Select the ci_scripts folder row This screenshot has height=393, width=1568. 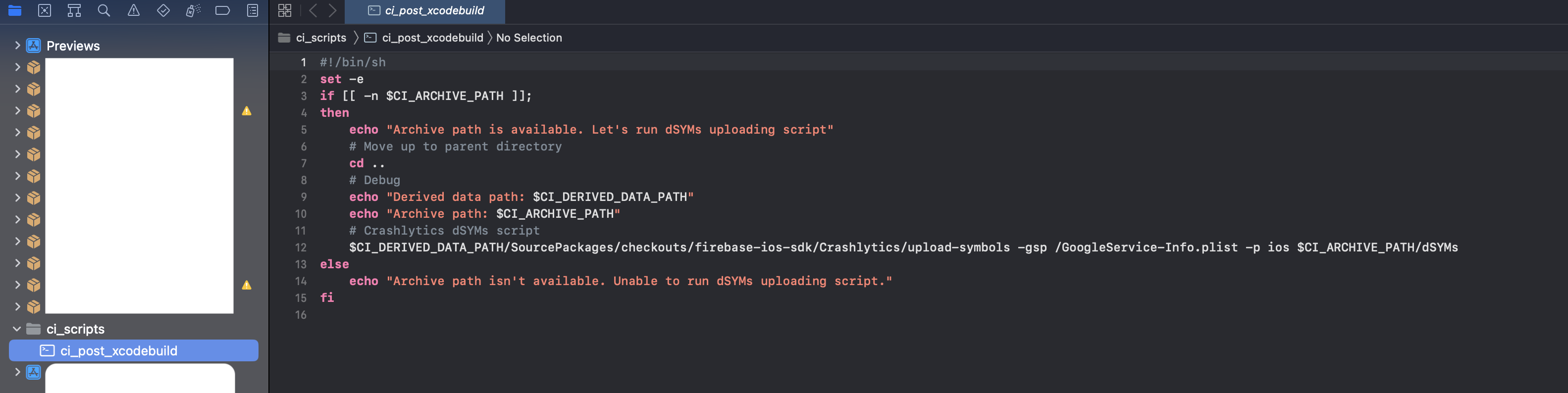pos(134,329)
